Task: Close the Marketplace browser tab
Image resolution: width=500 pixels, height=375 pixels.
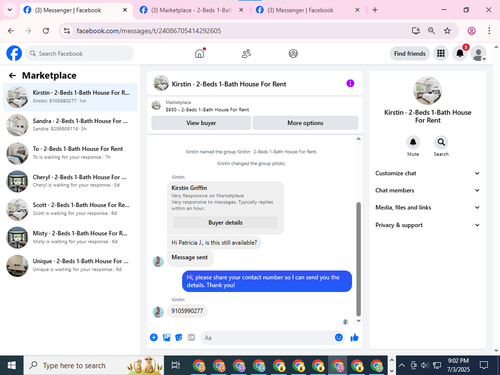Action: coord(241,10)
